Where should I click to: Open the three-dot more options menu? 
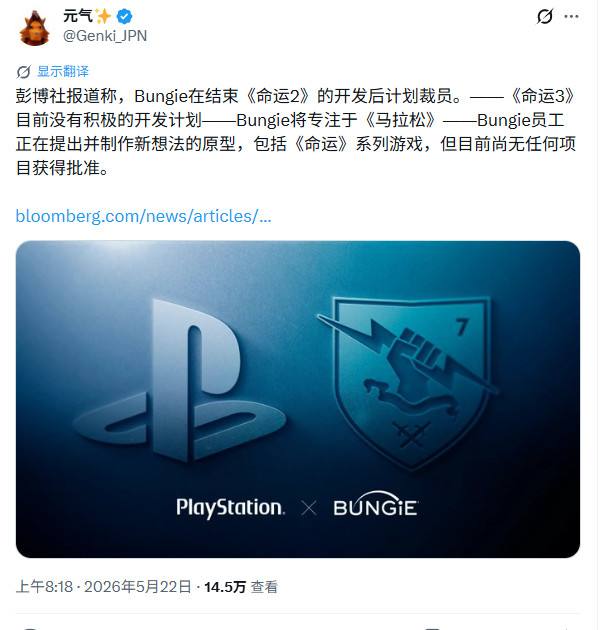click(571, 16)
